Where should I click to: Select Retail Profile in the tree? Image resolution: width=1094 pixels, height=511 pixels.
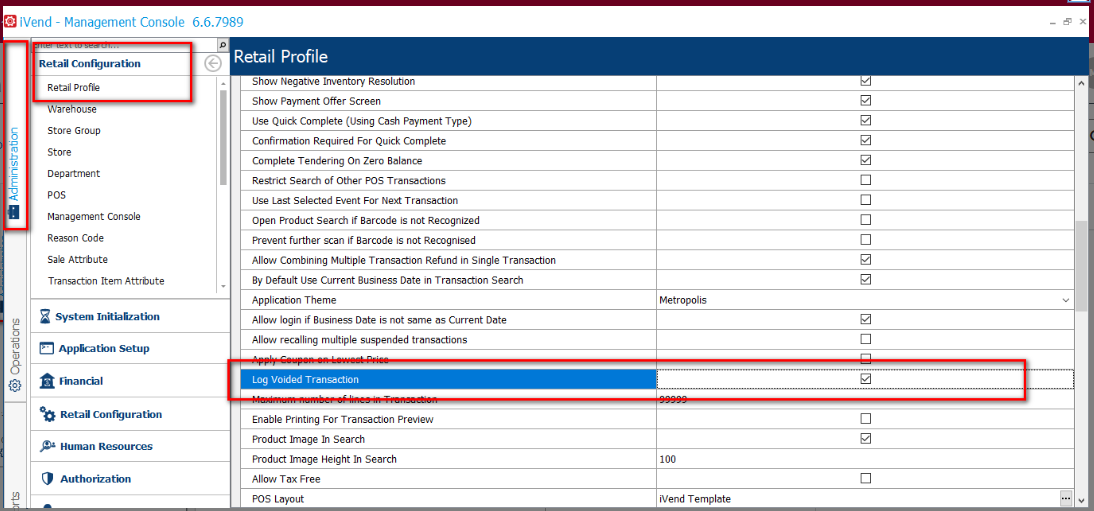tap(73, 88)
